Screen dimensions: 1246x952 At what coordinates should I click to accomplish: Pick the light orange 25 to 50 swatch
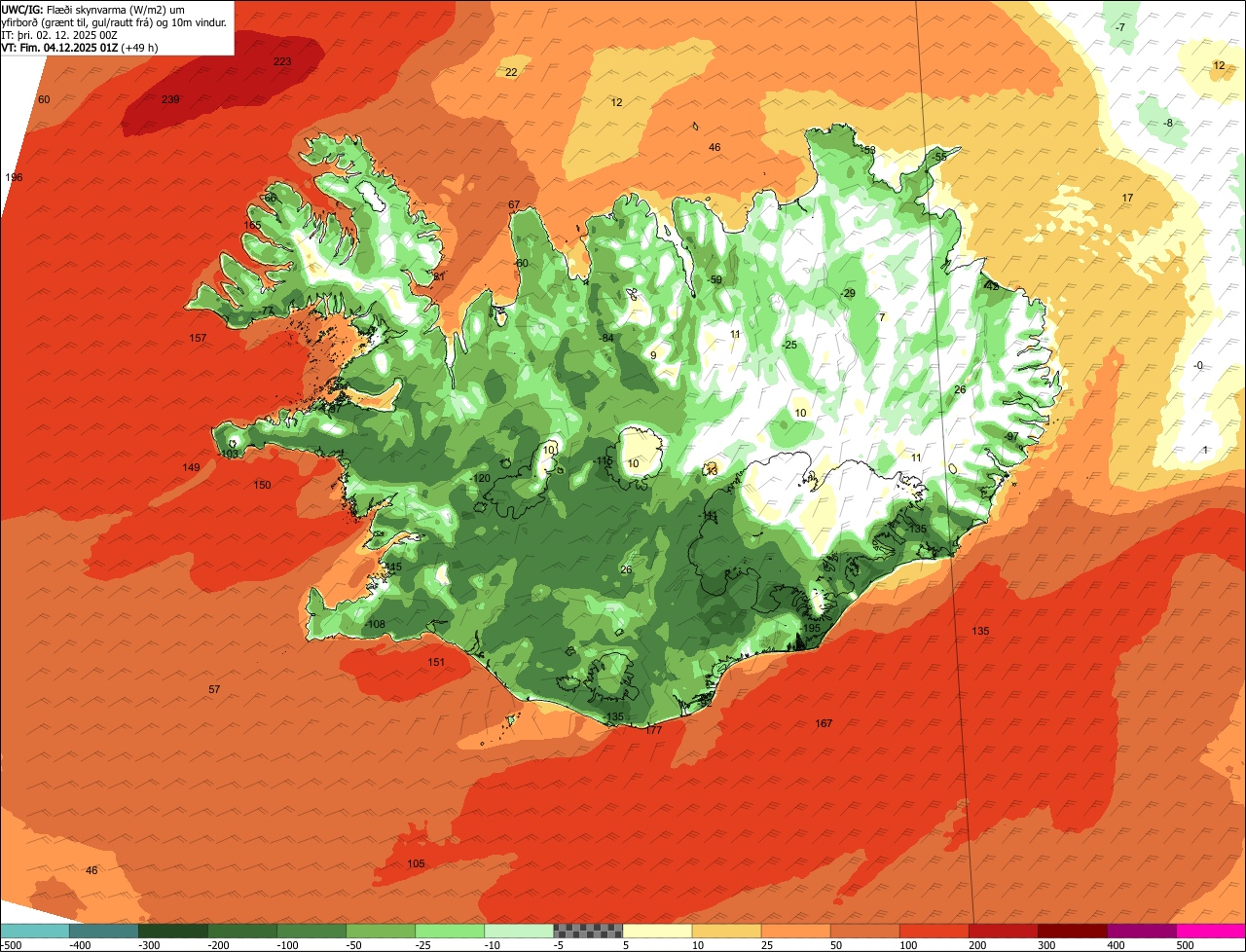coord(795,932)
